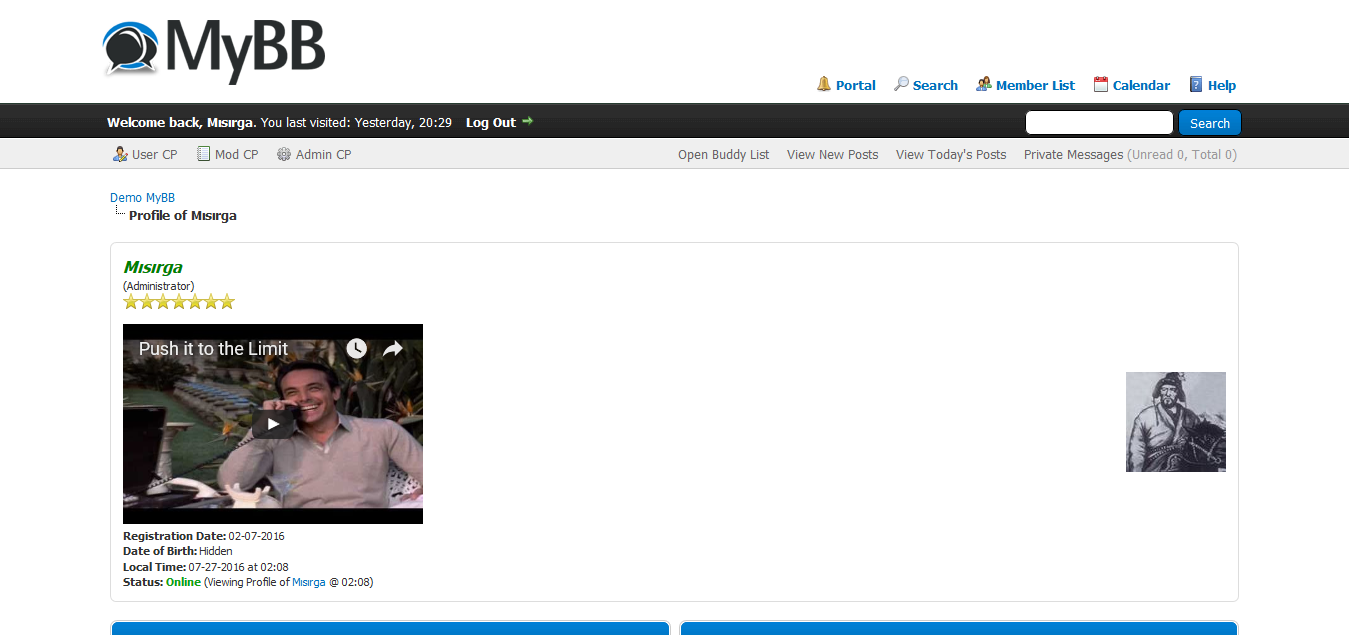The height and width of the screenshot is (635, 1349).
Task: Click the video title Push it to the Limit
Action: [x=213, y=349]
